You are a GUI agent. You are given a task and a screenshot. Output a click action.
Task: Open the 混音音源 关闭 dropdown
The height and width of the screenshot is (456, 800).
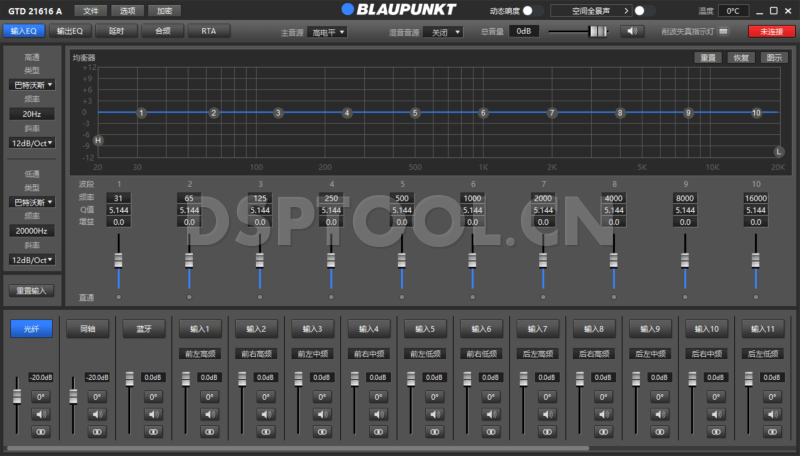(443, 32)
